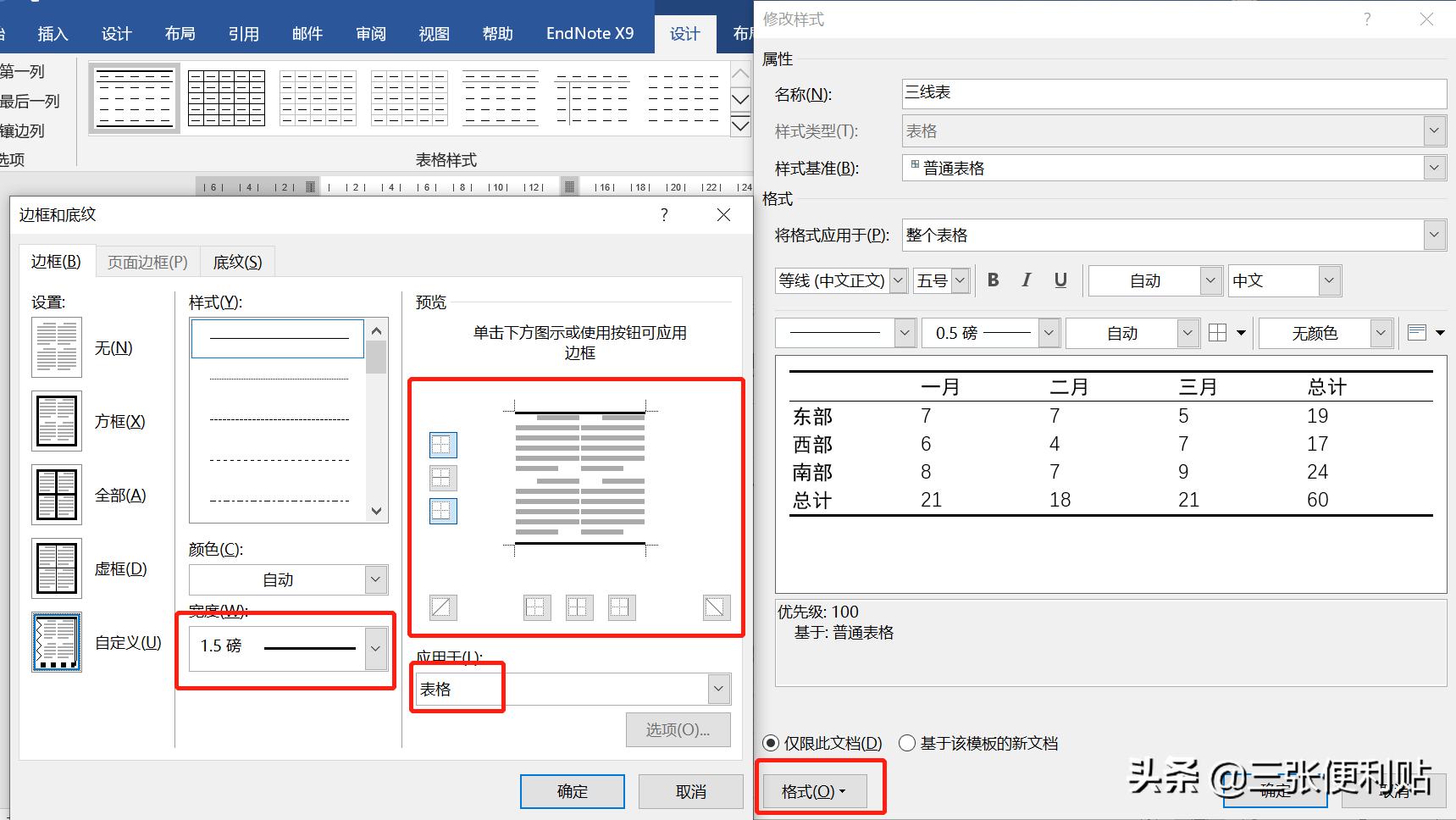Screen dimensions: 1456x820
Task: Click the inside vertical border icon
Action: 579,607
